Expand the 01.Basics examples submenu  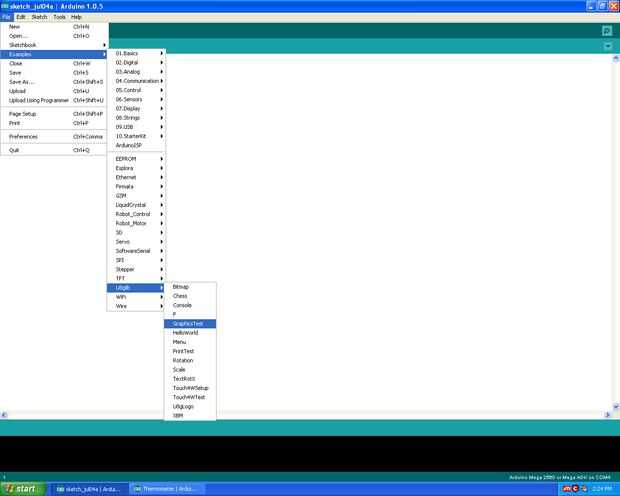(136, 53)
